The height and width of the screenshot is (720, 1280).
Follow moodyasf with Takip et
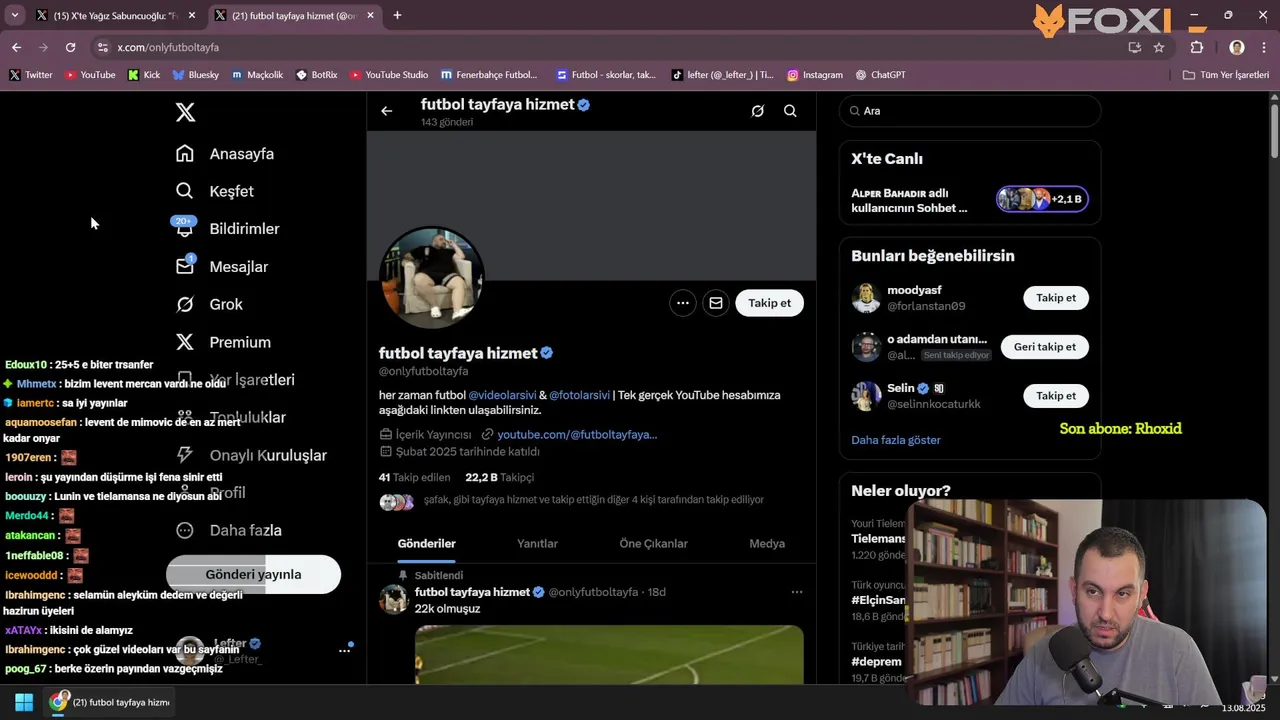[1056, 298]
